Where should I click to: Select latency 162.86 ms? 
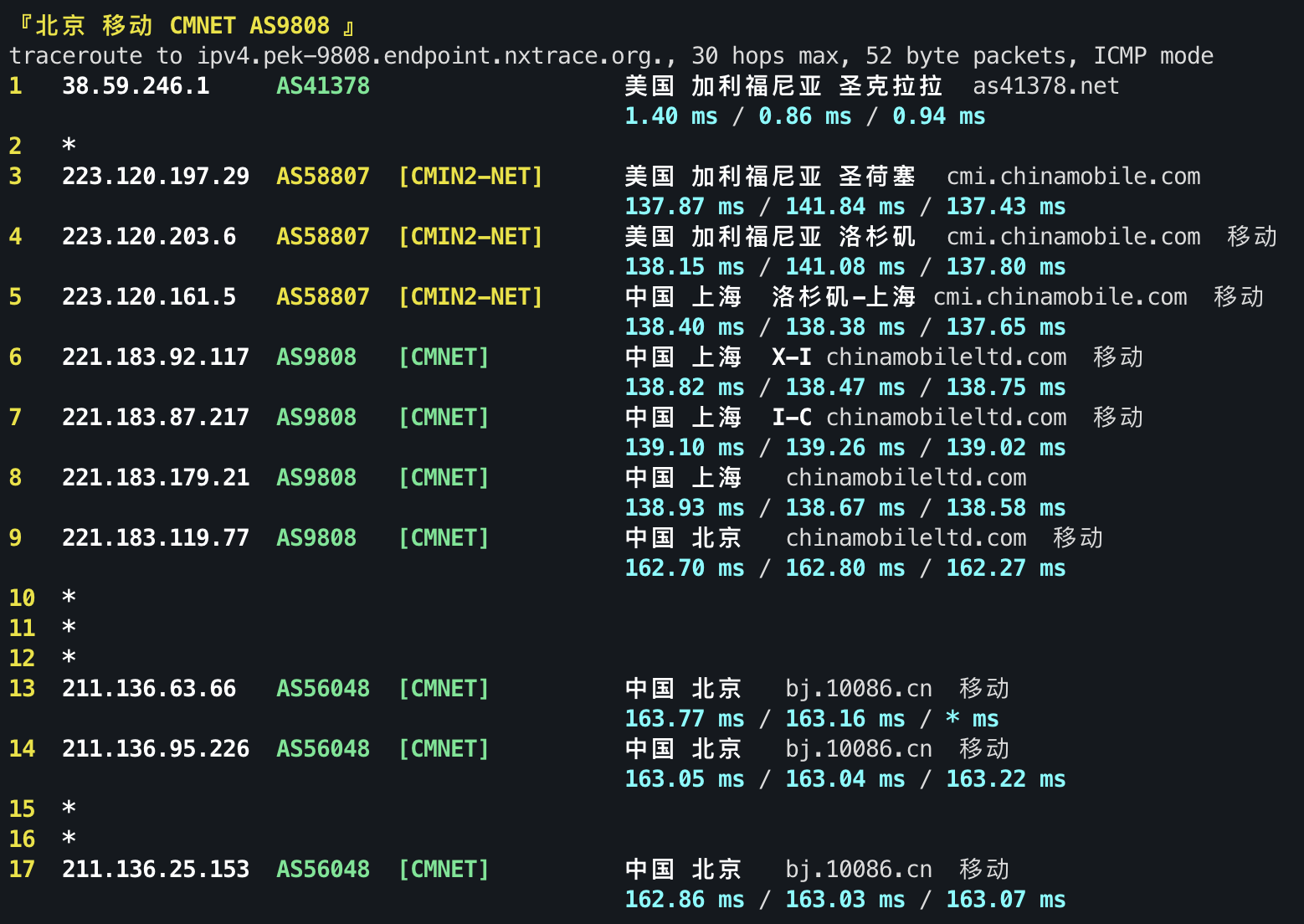pos(685,900)
